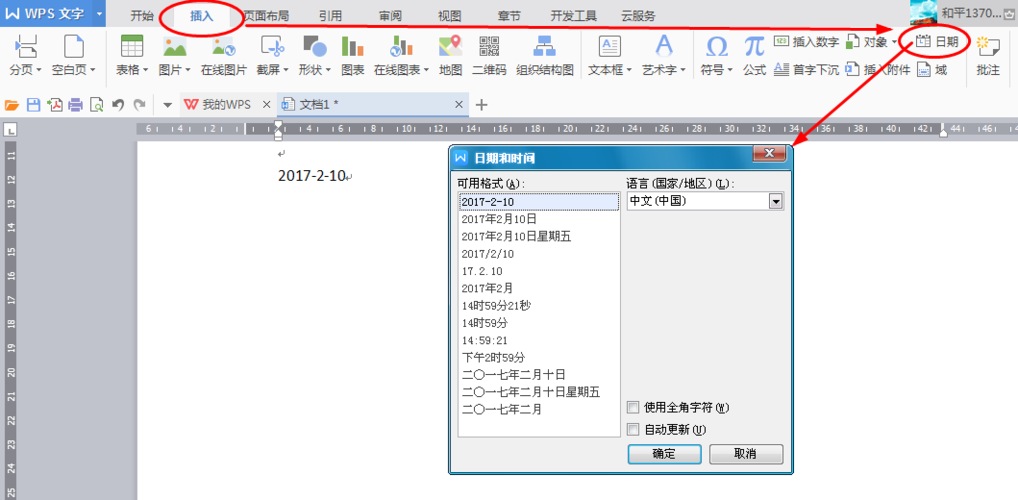This screenshot has width=1018, height=500.
Task: Start the screenshot capture tool
Action: [x=272, y=46]
